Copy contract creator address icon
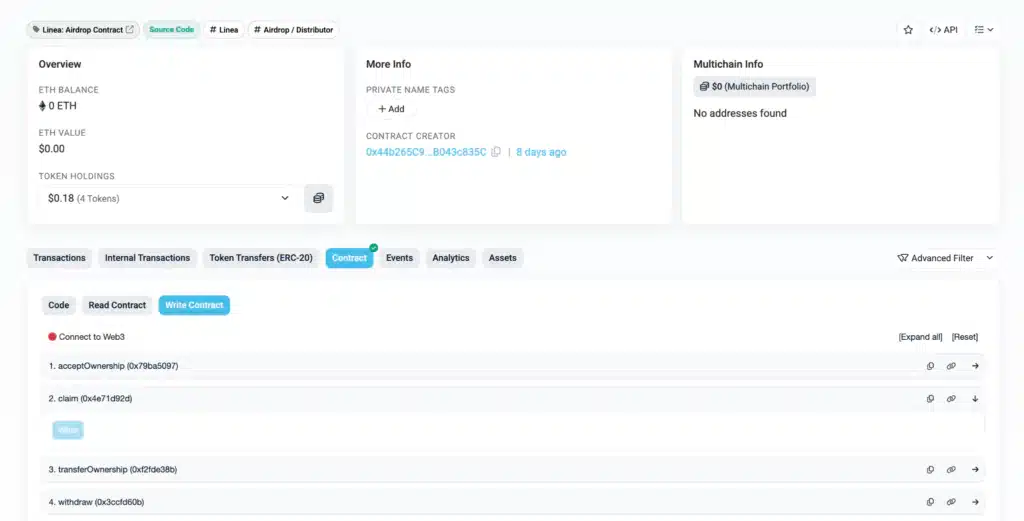Screen dimensions: 1024x521 click(x=496, y=152)
